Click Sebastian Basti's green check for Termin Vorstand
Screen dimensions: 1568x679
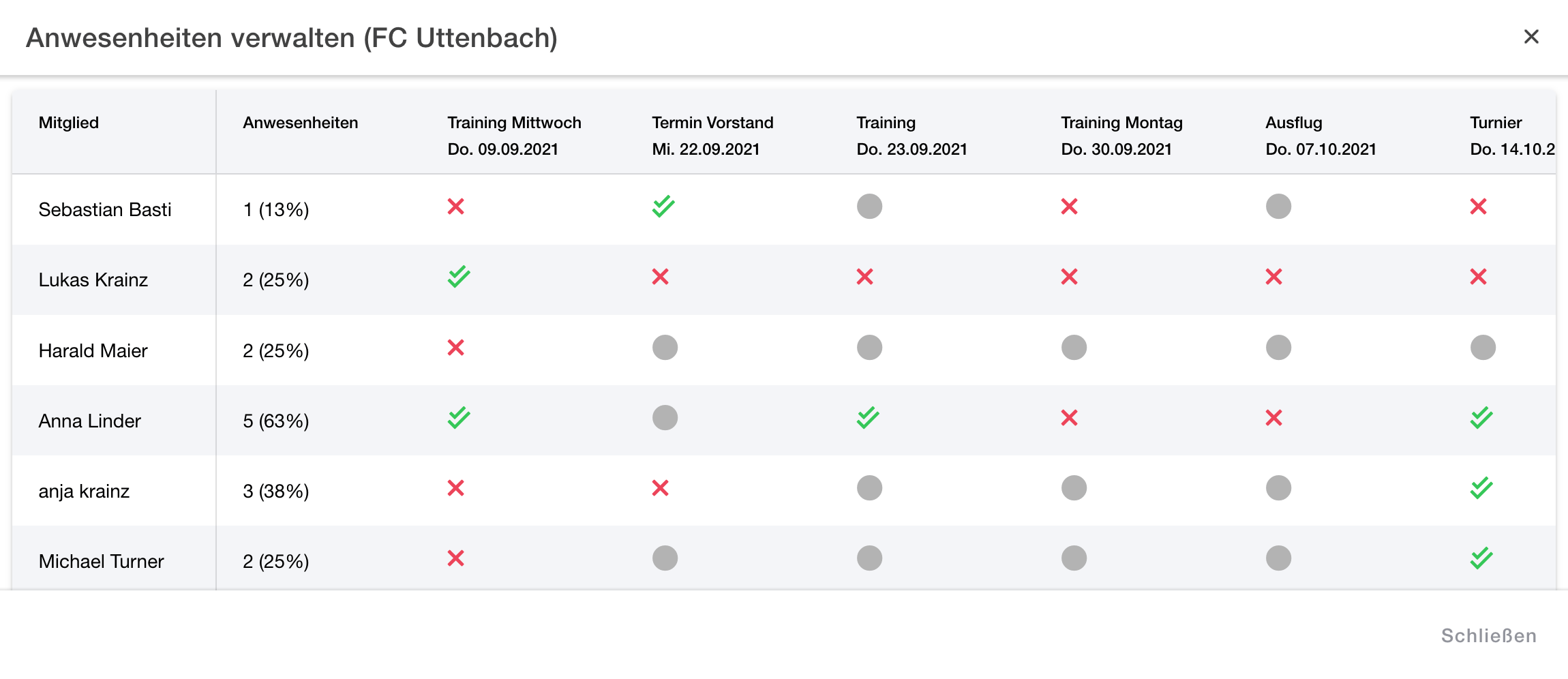[663, 207]
